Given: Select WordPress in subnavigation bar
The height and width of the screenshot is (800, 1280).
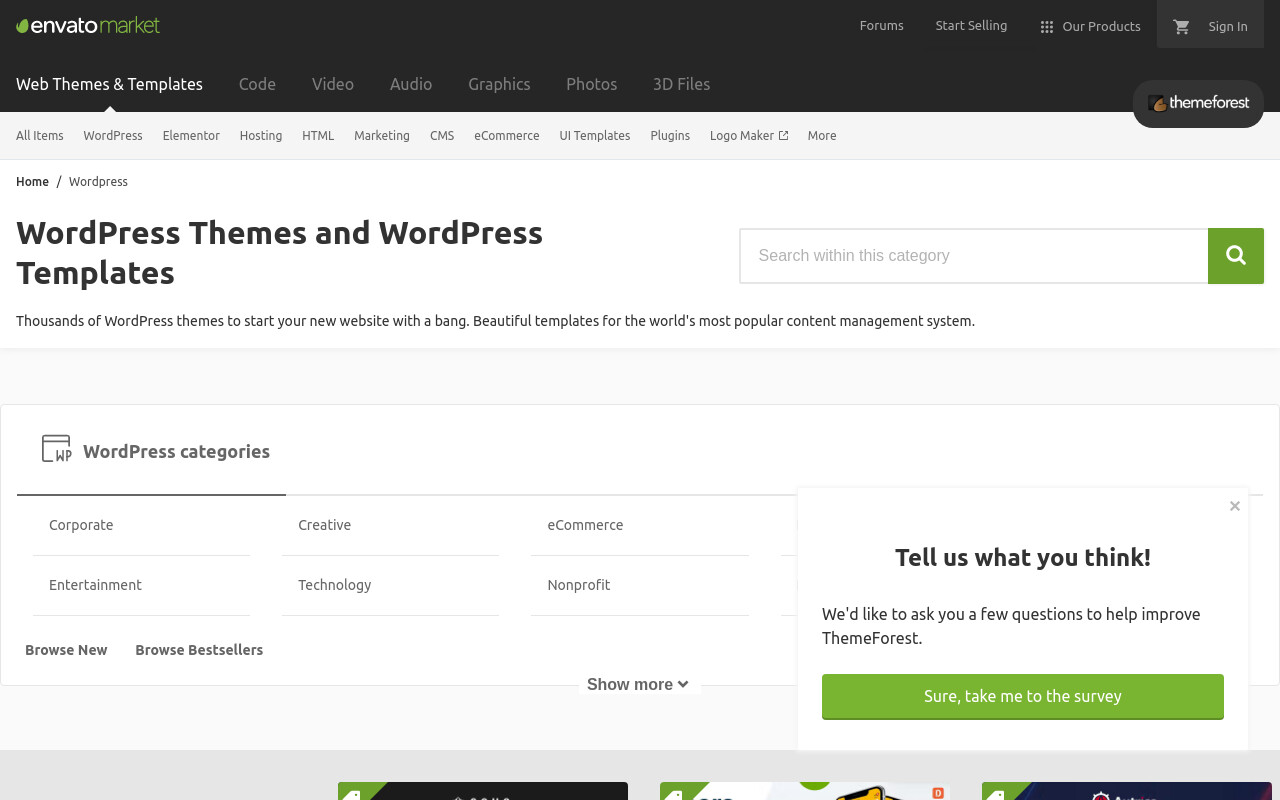Looking at the screenshot, I should [113, 136].
